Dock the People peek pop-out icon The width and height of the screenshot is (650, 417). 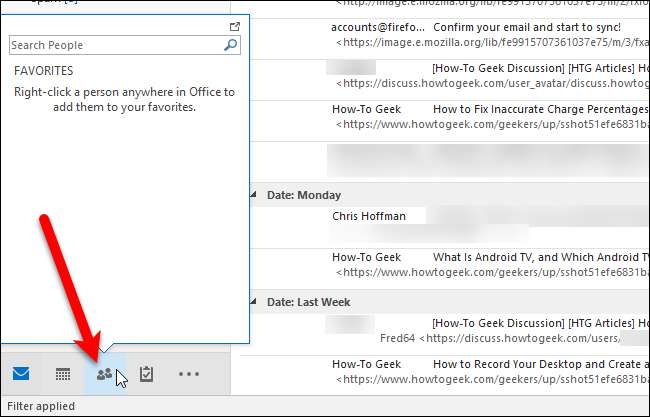pyautogui.click(x=235, y=27)
